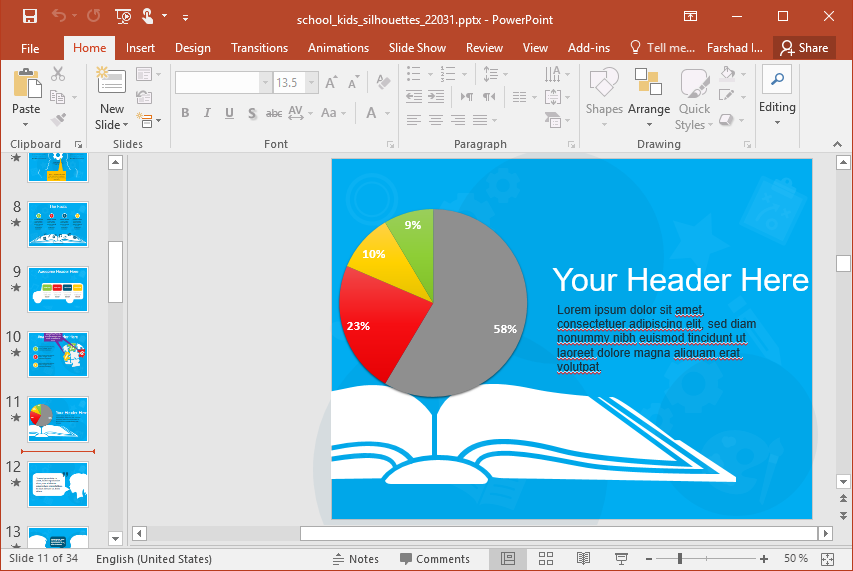Switch to Slide Sorter view

[x=546, y=558]
